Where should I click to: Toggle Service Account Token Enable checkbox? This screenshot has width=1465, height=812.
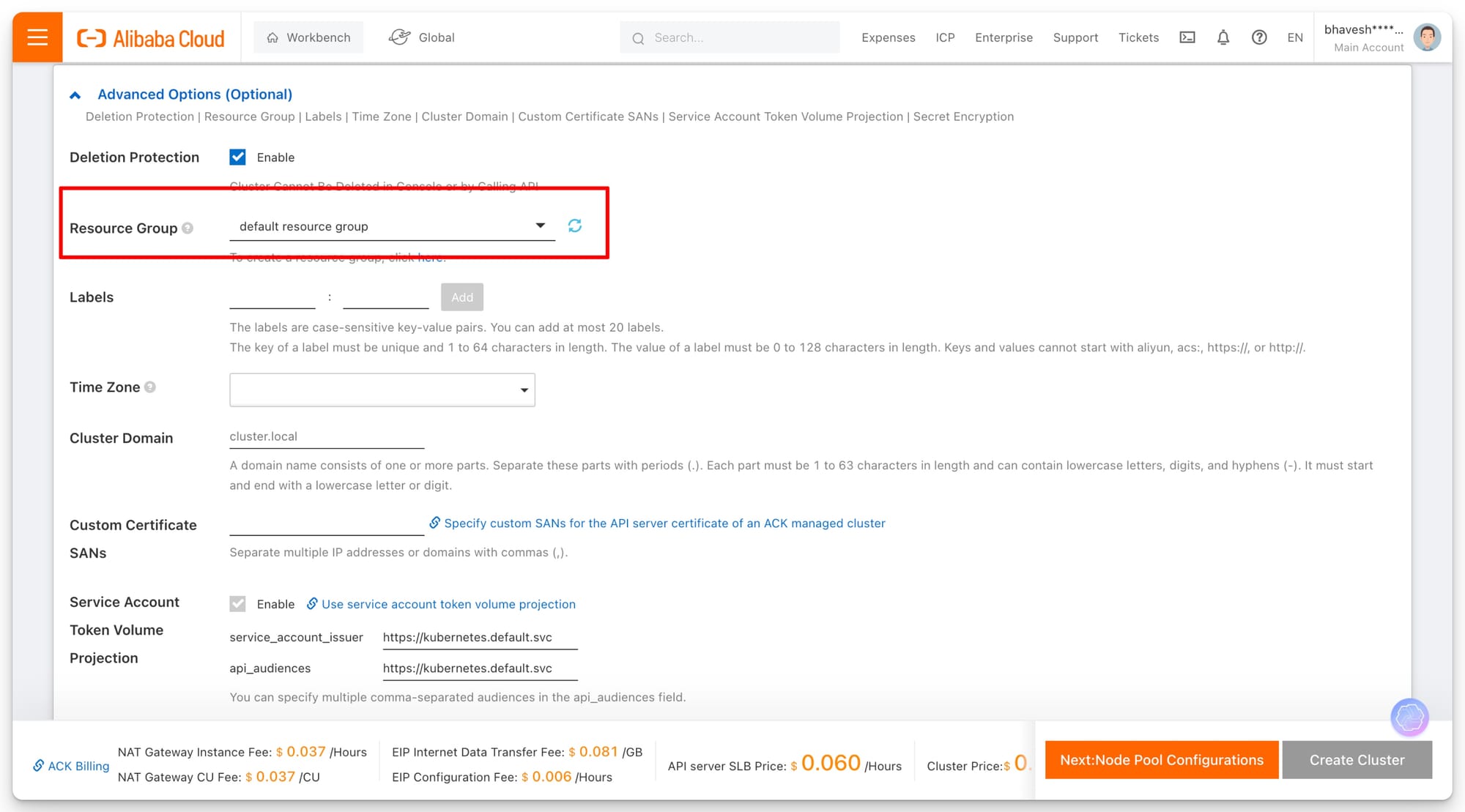pyautogui.click(x=237, y=604)
